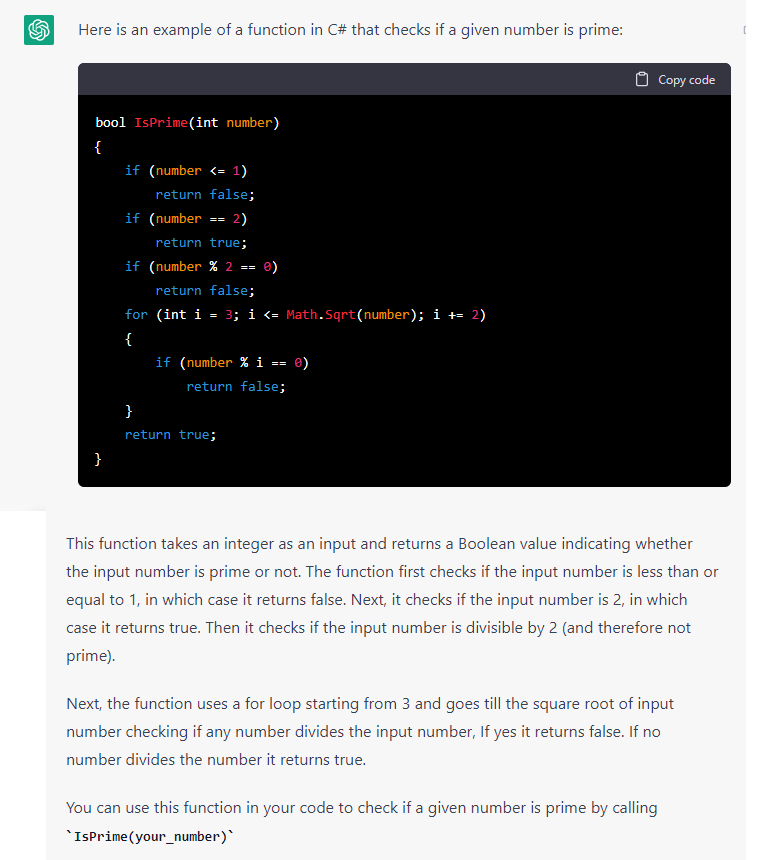Click the intro sentence about C# prime function
This screenshot has height=860, width=783.
pos(350,30)
